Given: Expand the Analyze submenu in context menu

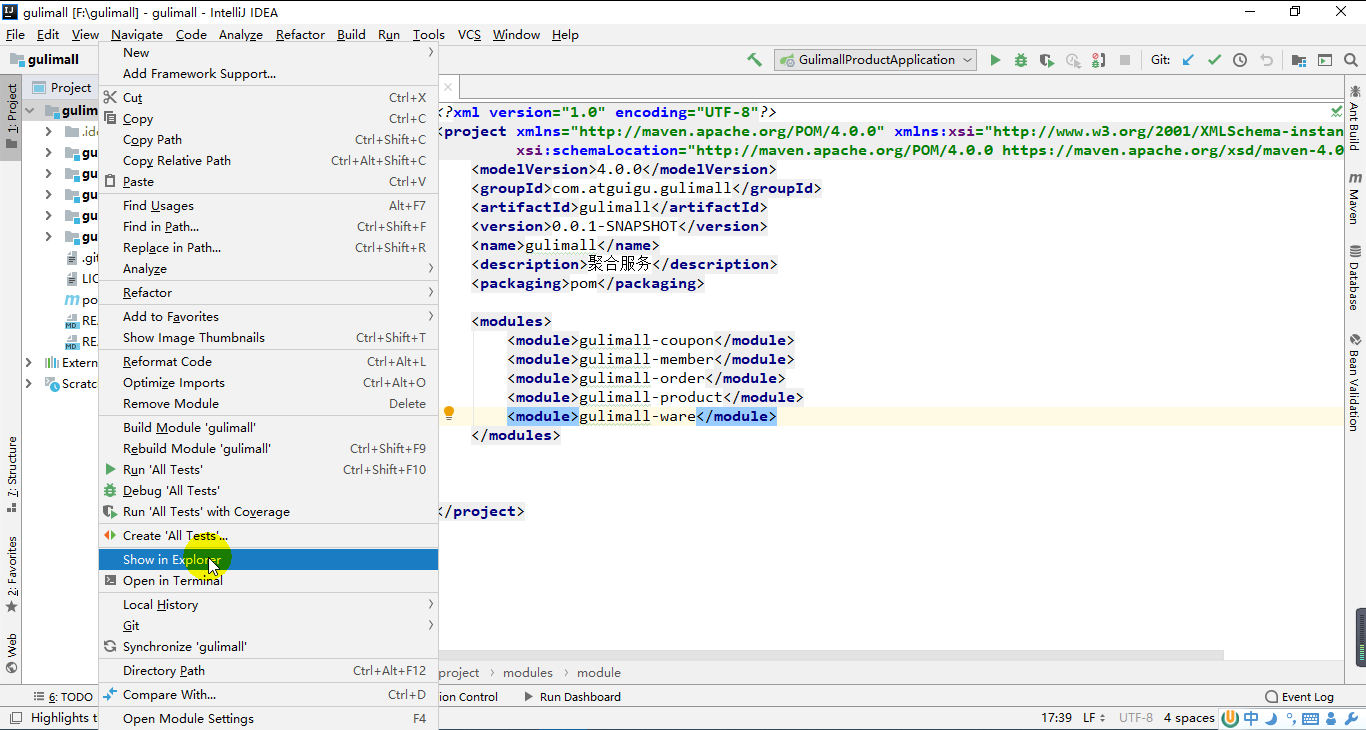Looking at the screenshot, I should point(268,269).
